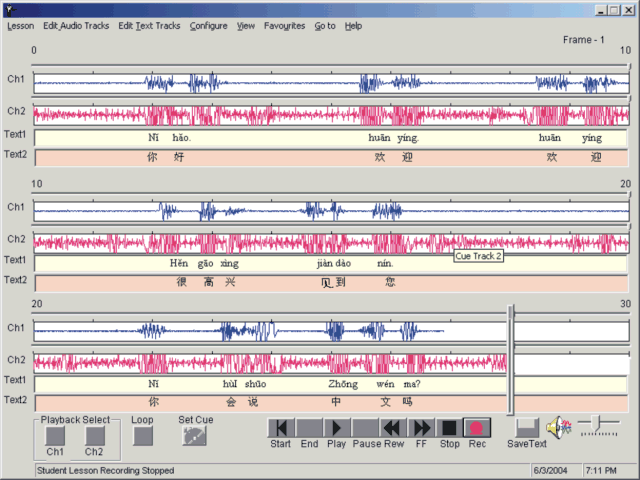
Task: Fast forward with the FF button
Action: (x=422, y=429)
